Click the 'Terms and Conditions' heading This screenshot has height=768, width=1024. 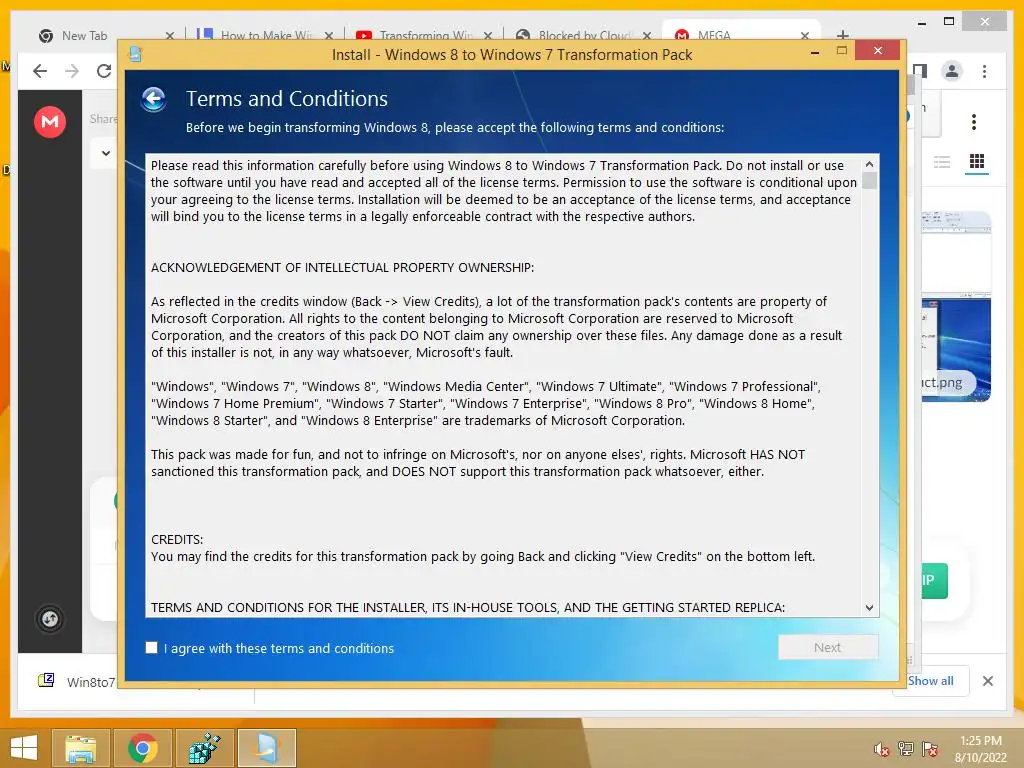coord(287,99)
